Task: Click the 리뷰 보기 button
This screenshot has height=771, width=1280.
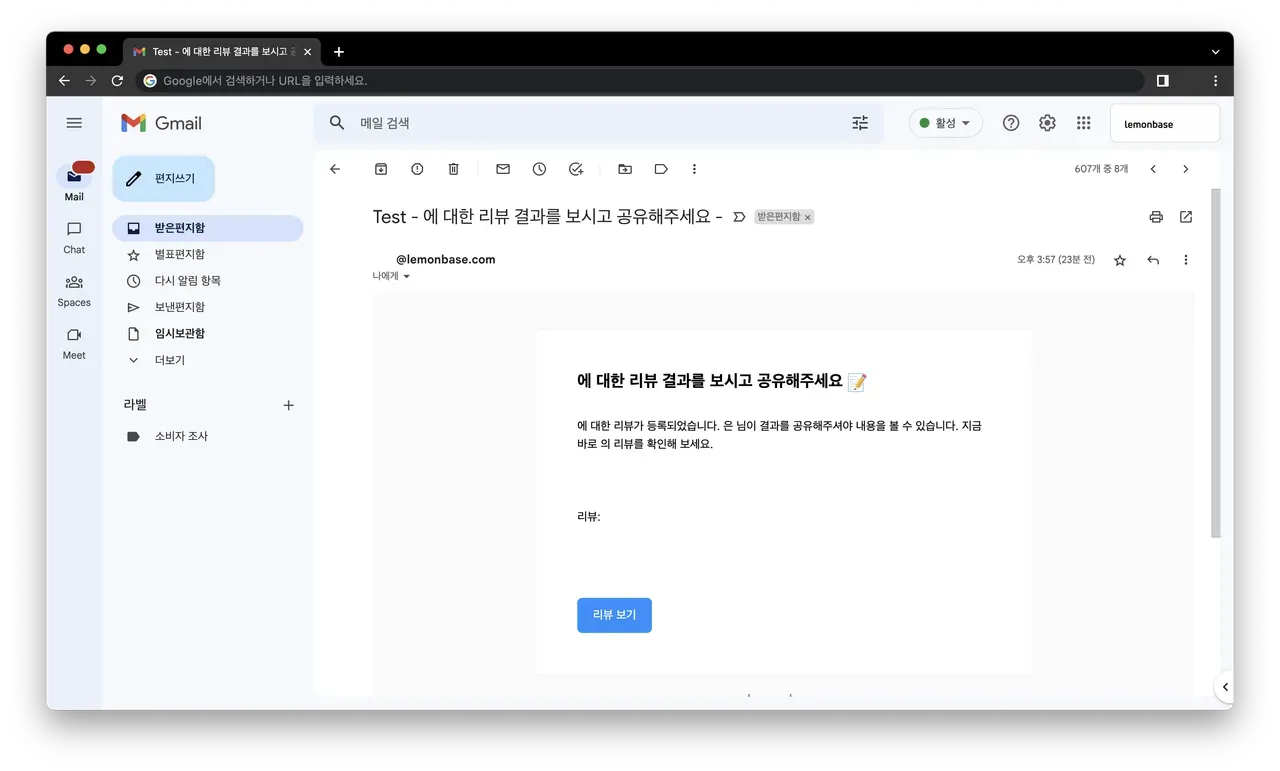Action: point(614,615)
